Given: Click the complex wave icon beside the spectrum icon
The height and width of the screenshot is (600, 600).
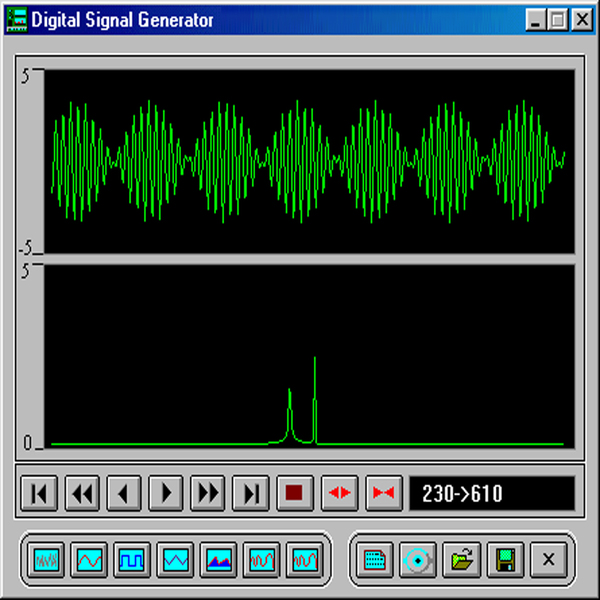Looking at the screenshot, I should [x=262, y=560].
